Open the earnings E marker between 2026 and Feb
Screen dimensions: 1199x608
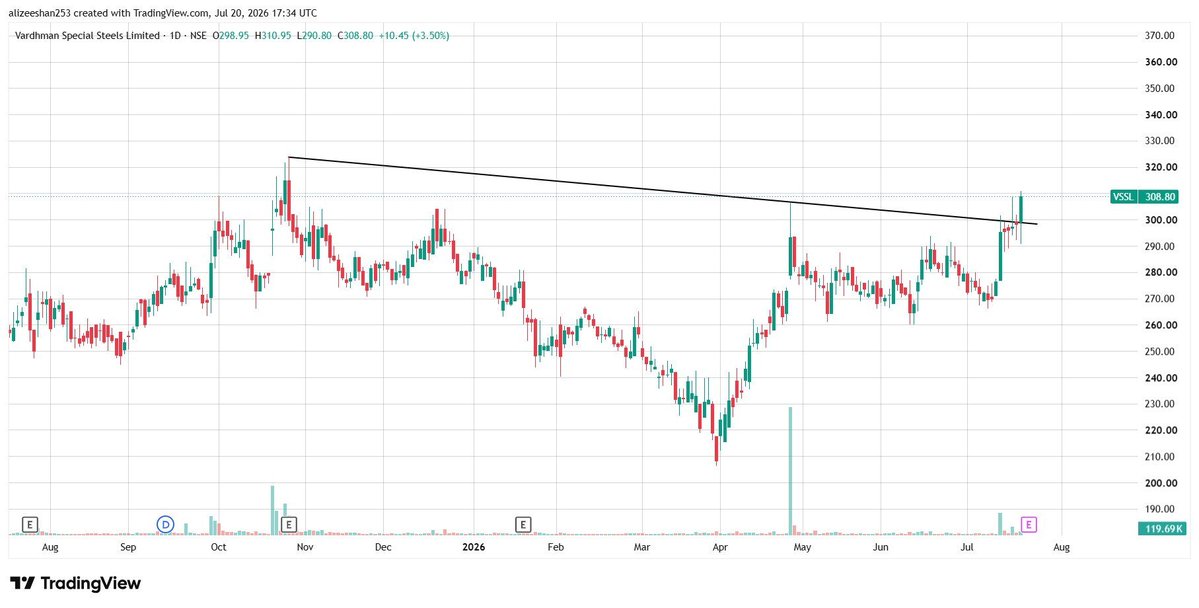(x=523, y=525)
